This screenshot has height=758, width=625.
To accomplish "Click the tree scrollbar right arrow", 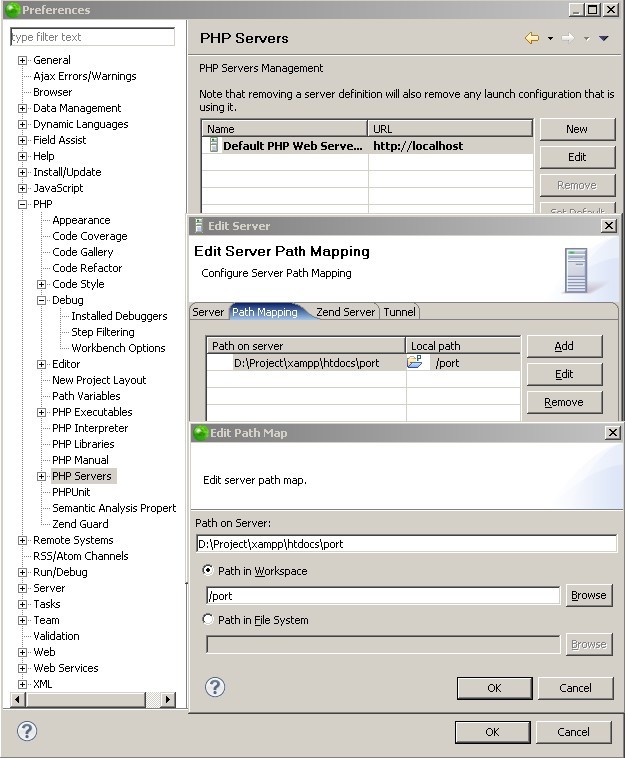I will (167, 699).
